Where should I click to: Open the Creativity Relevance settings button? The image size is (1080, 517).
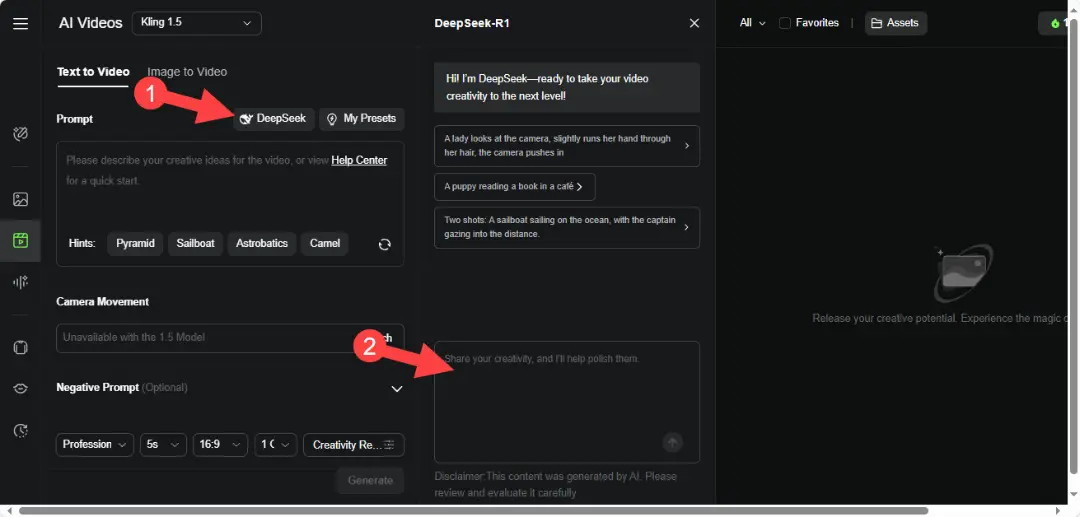(x=353, y=445)
